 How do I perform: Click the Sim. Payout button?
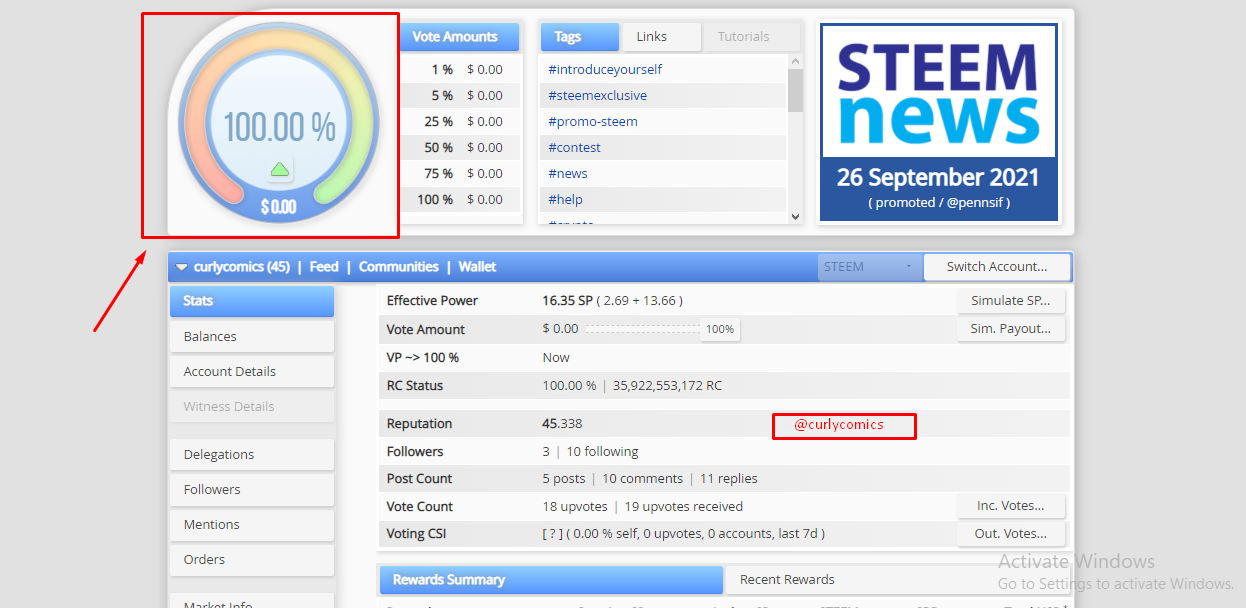1010,328
